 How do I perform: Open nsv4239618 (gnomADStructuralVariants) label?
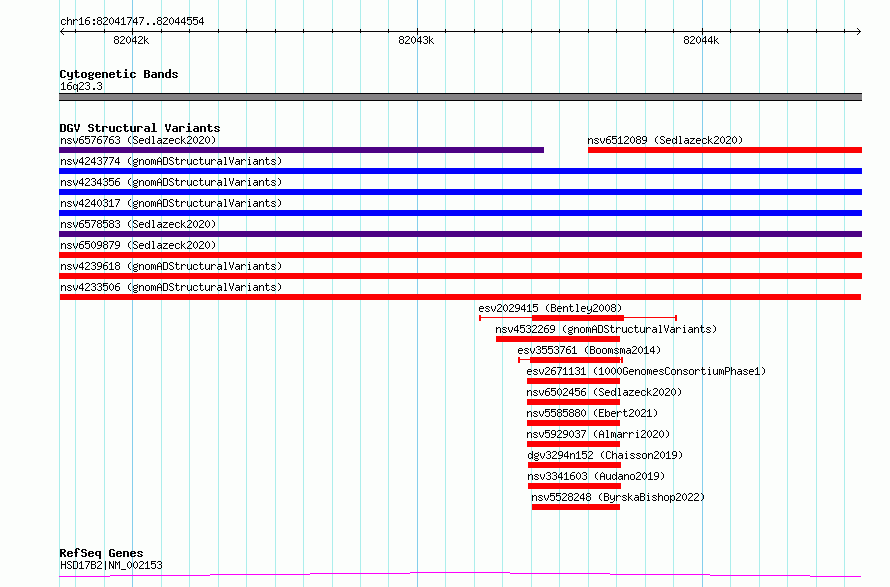(171, 266)
